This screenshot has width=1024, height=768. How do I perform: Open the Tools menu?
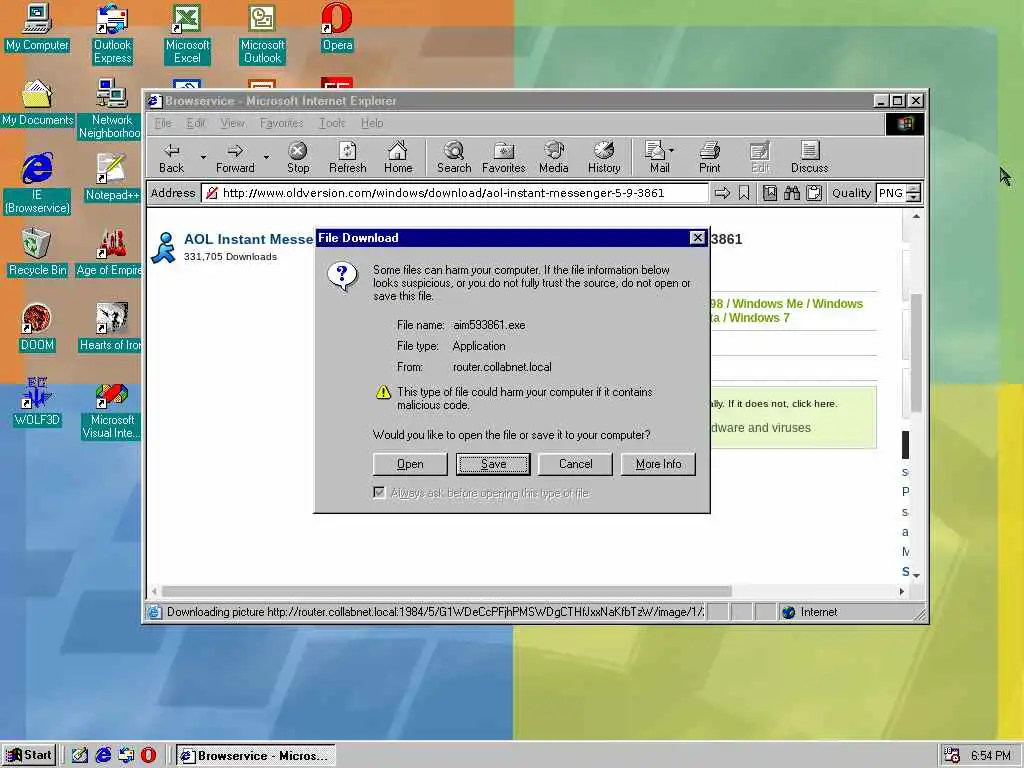tap(332, 123)
